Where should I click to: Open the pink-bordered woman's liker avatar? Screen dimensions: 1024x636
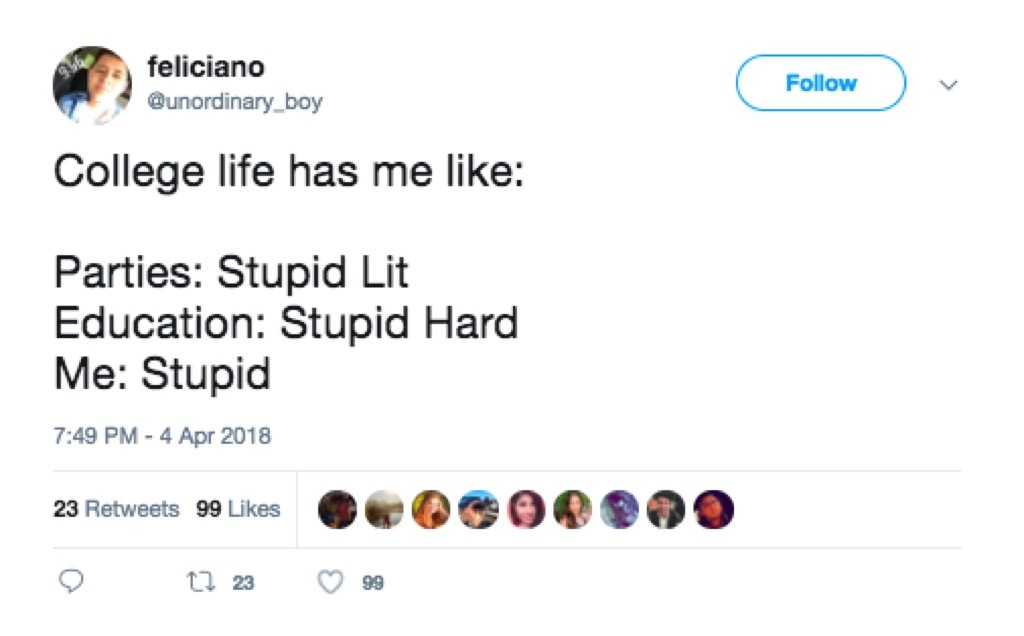pos(525,509)
